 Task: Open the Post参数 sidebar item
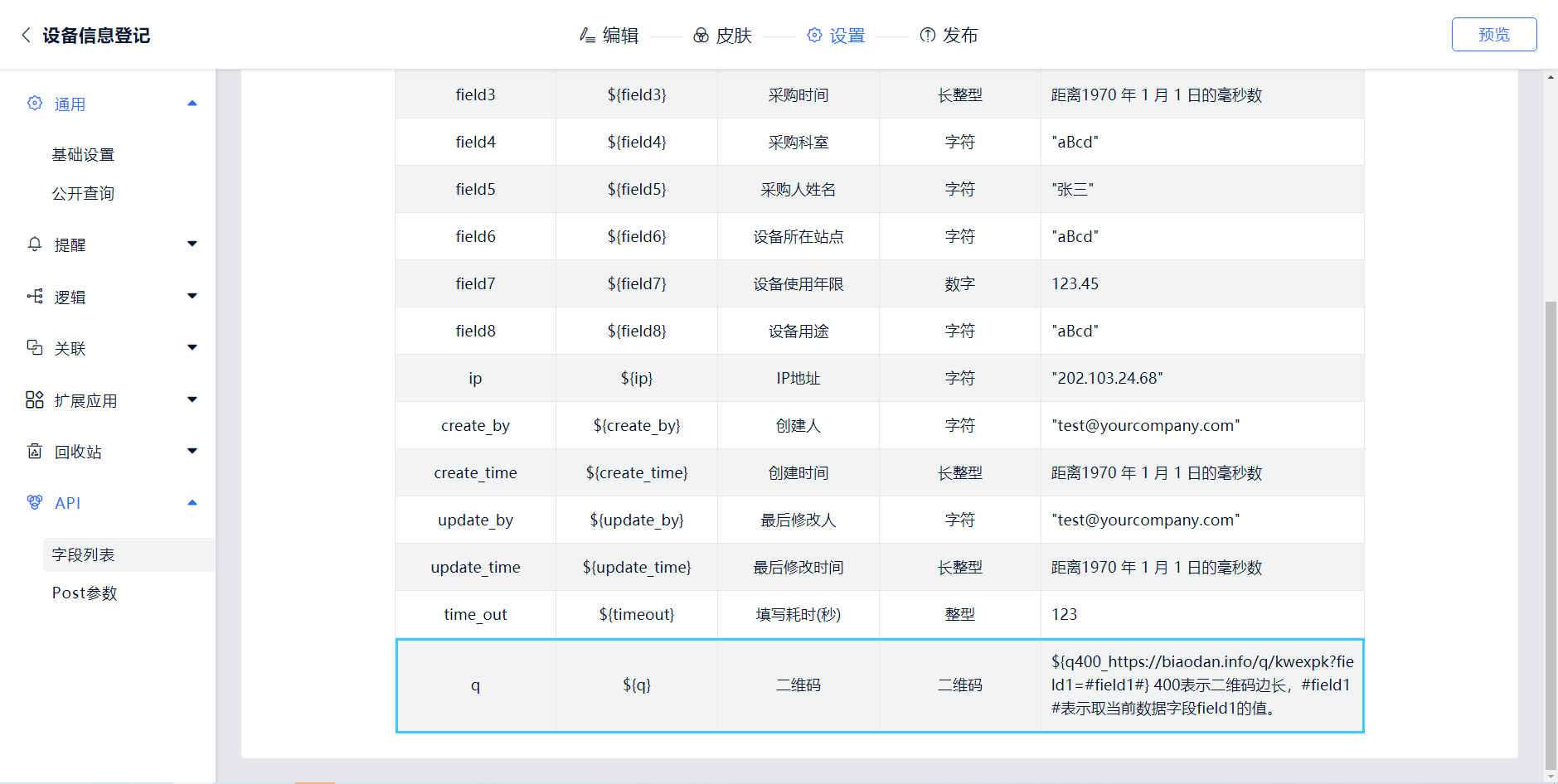[85, 593]
